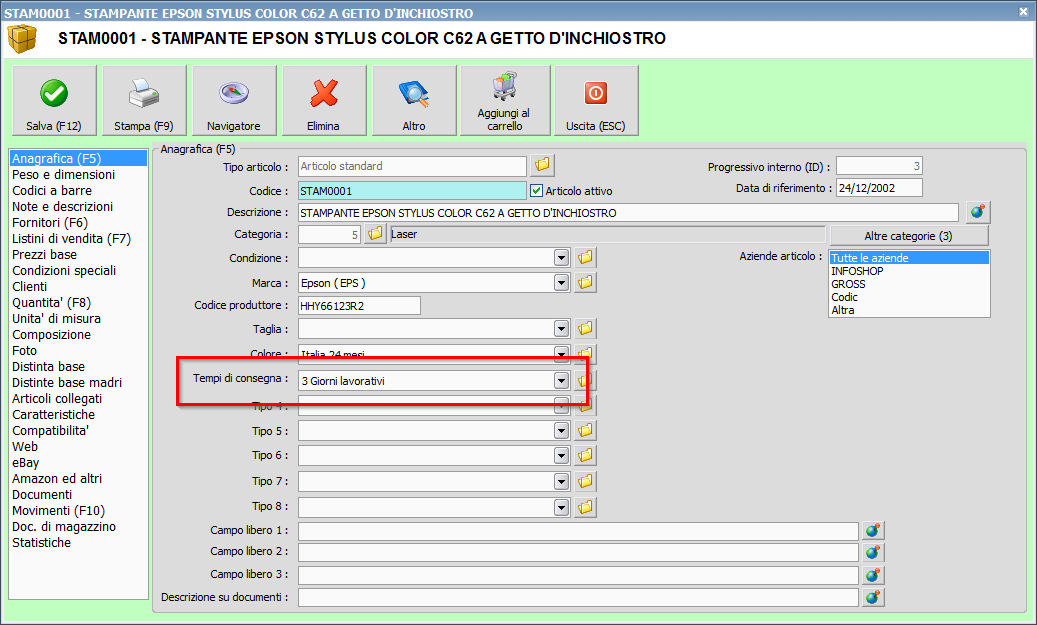Click folder icon next to Marca dropdown
The width and height of the screenshot is (1037, 625).
[586, 282]
